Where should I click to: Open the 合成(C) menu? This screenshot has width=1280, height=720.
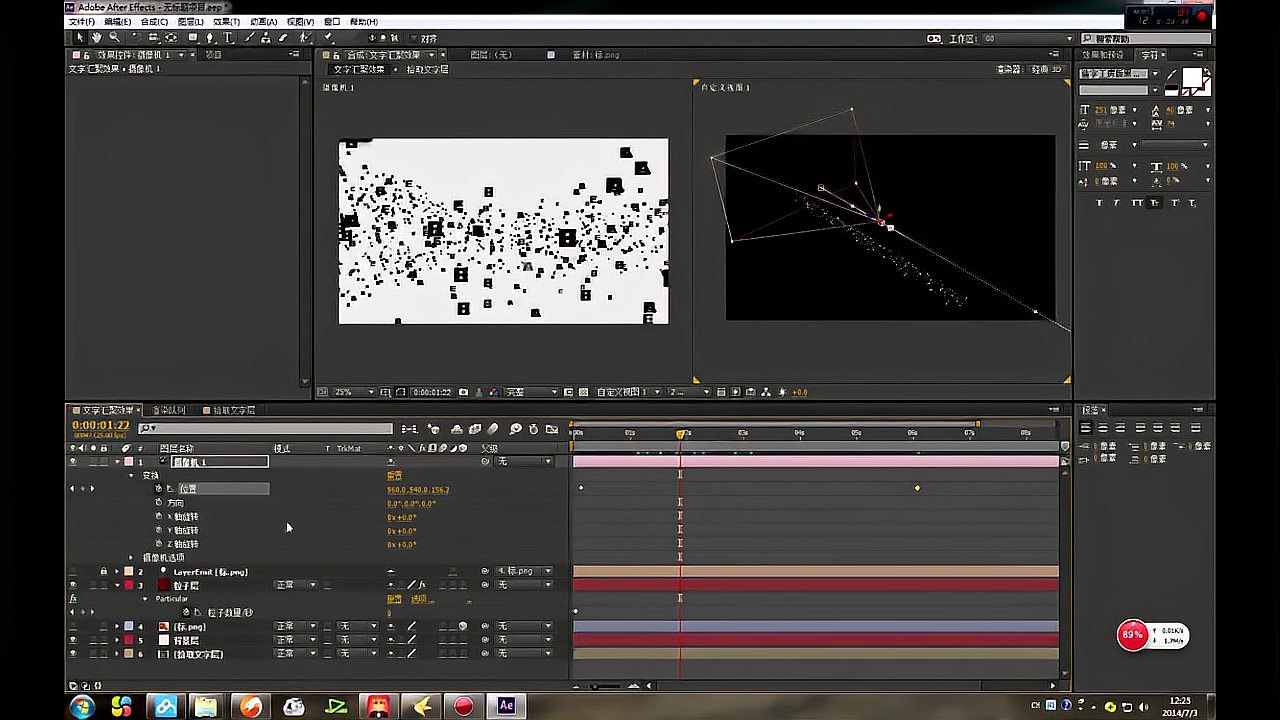click(154, 21)
